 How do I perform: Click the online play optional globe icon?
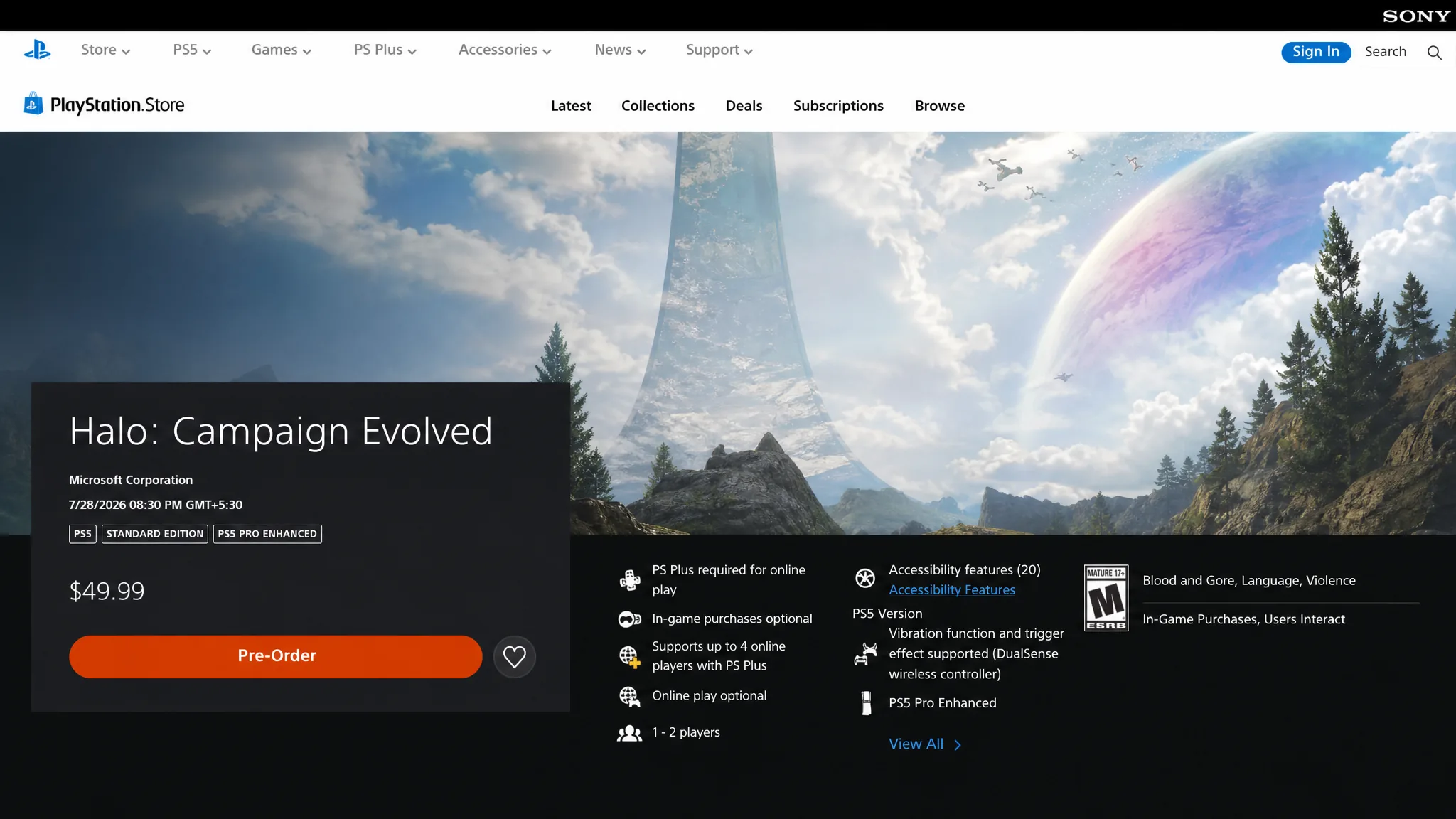630,696
